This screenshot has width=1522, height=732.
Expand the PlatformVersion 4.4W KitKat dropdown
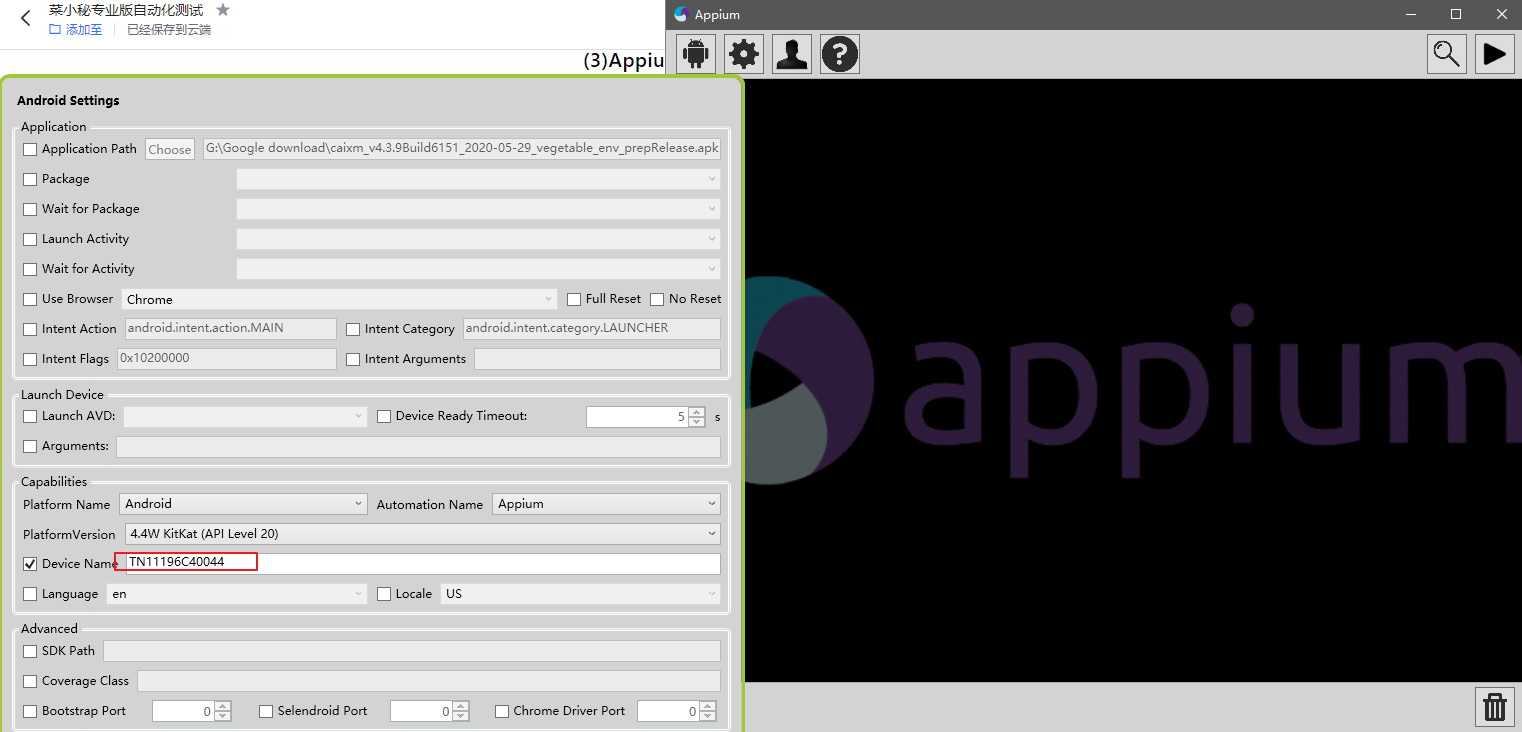(x=423, y=534)
